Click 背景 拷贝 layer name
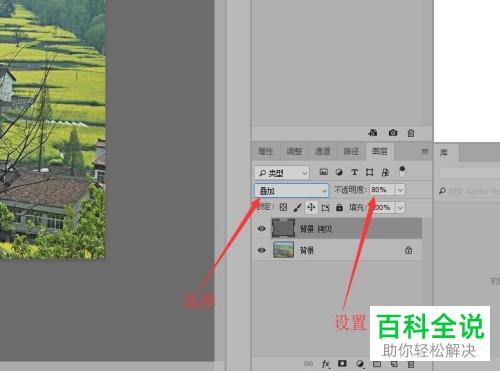Viewport: 500px width, 371px height. 316,229
